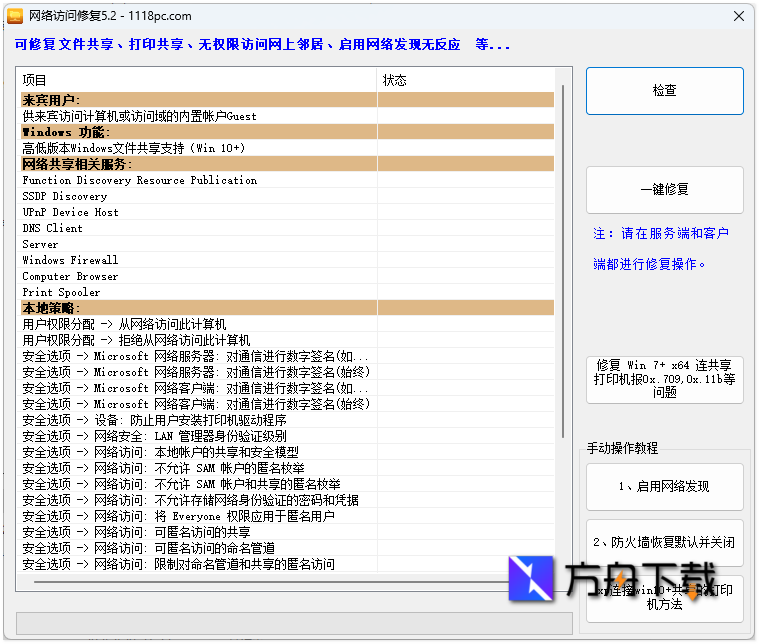Select the Windows Firewall row
The image size is (759, 644).
click(287, 260)
